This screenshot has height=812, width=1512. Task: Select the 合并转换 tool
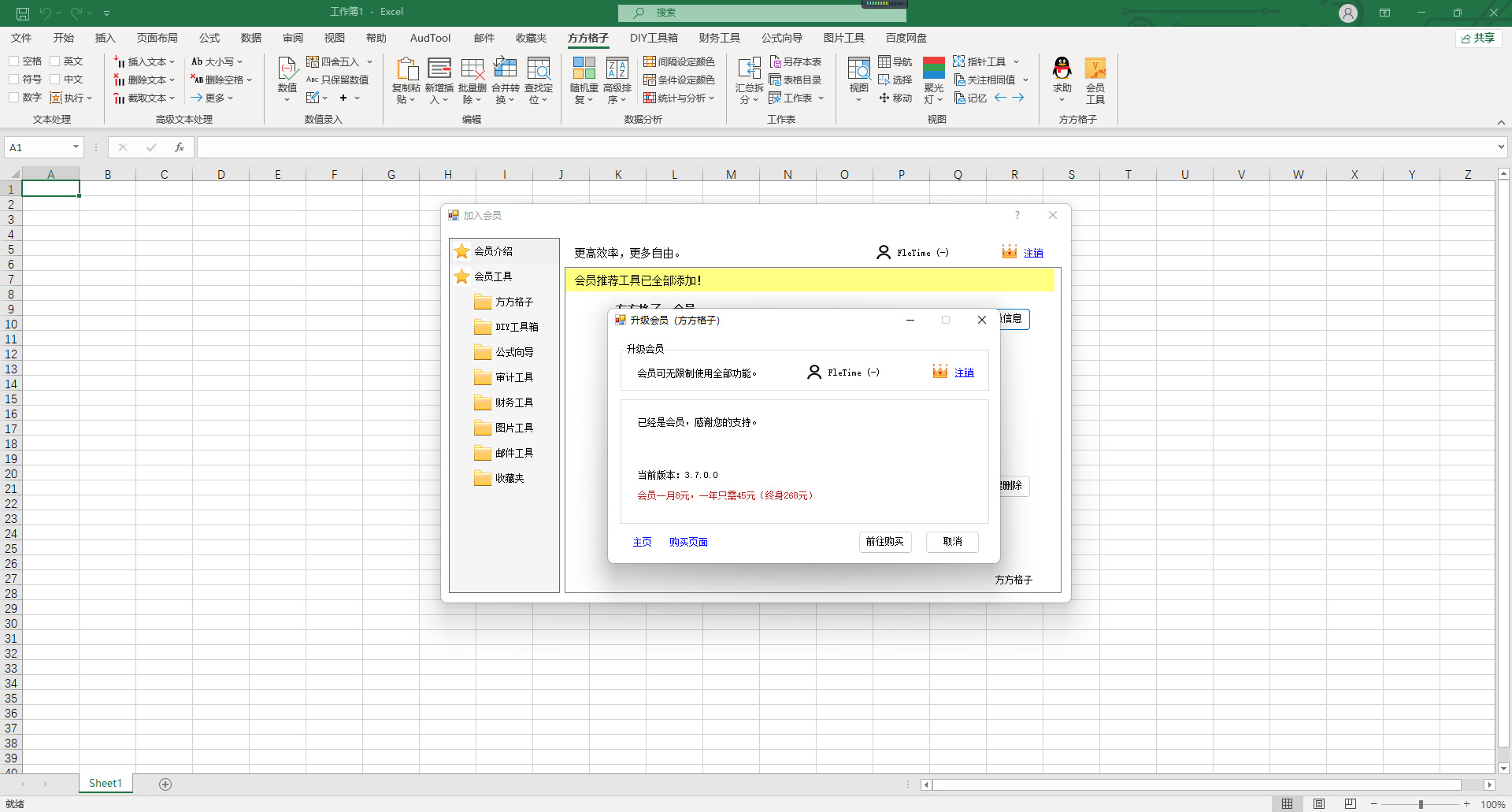505,79
